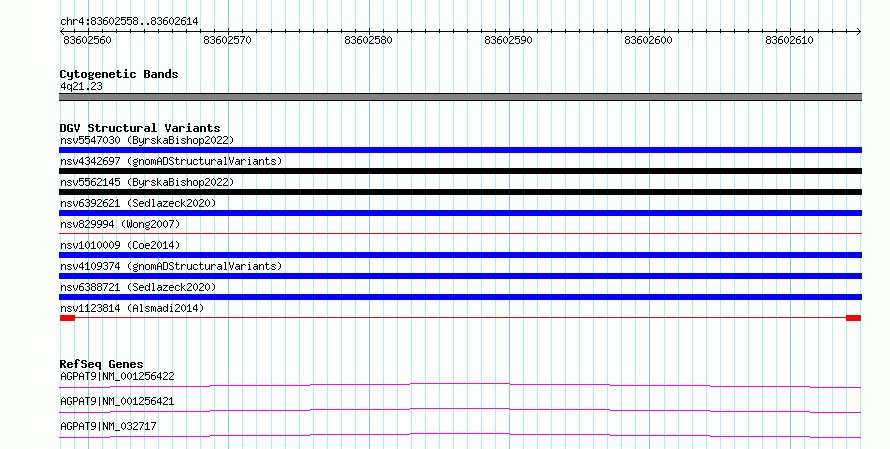Image resolution: width=890 pixels, height=449 pixels.
Task: Click the blue bar for nsv4109374
Action: [x=460, y=276]
